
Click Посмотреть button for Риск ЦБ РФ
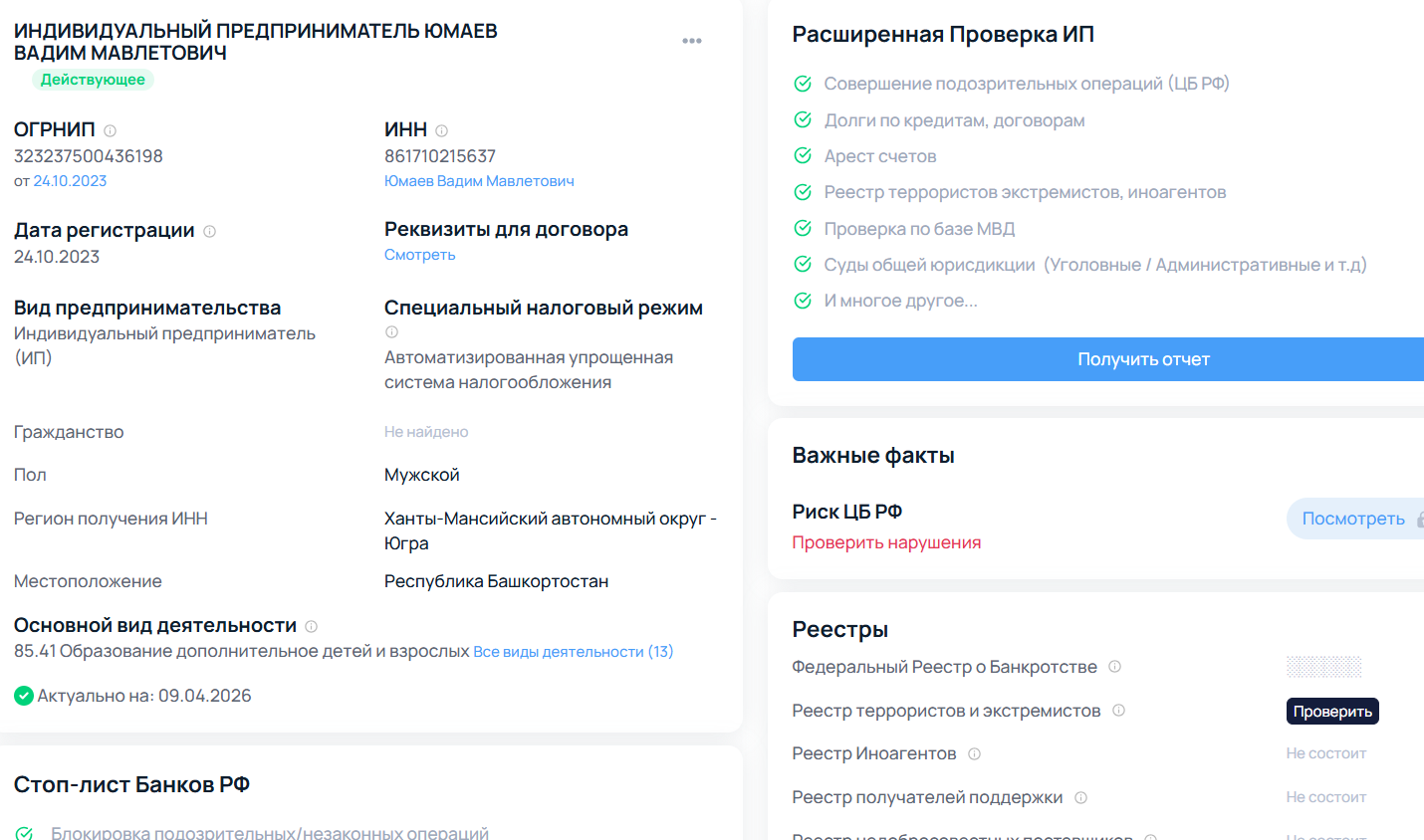tap(1353, 519)
